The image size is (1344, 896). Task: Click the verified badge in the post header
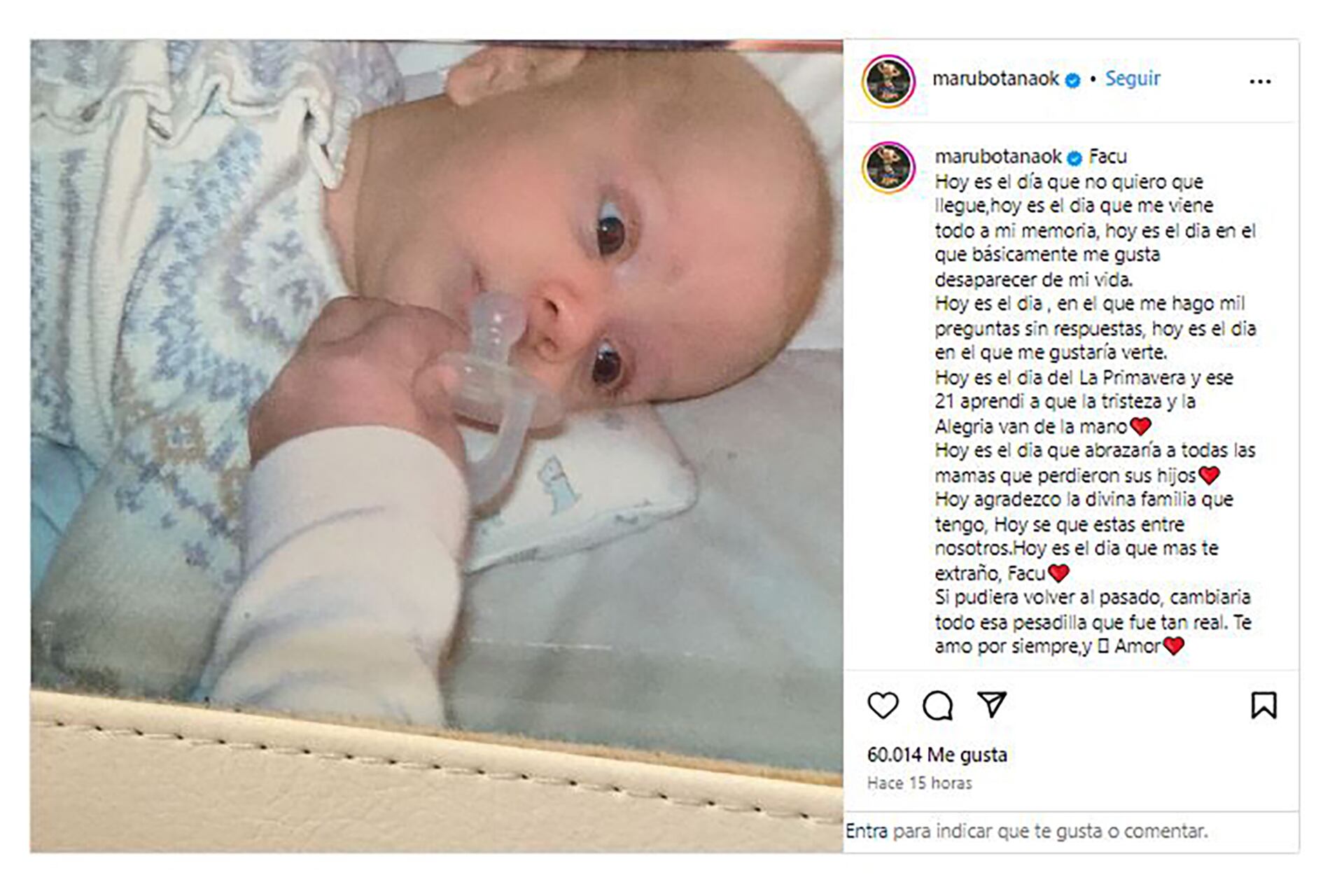pyautogui.click(x=1072, y=80)
